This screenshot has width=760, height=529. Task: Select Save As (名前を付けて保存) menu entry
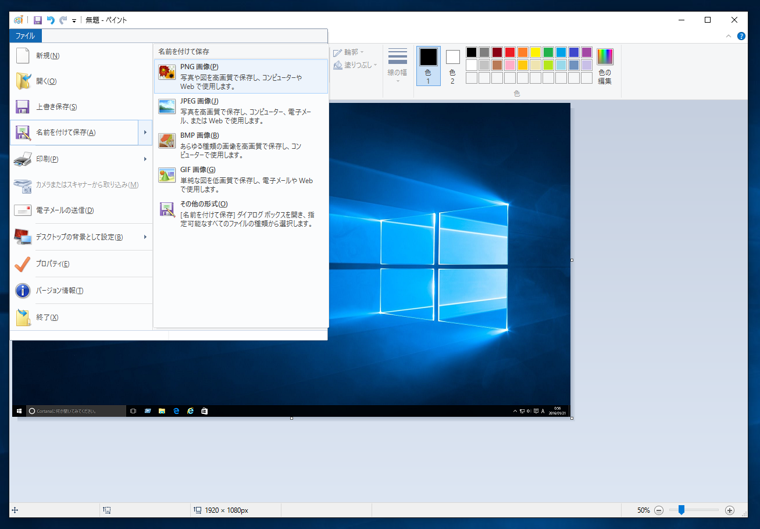[x=75, y=132]
